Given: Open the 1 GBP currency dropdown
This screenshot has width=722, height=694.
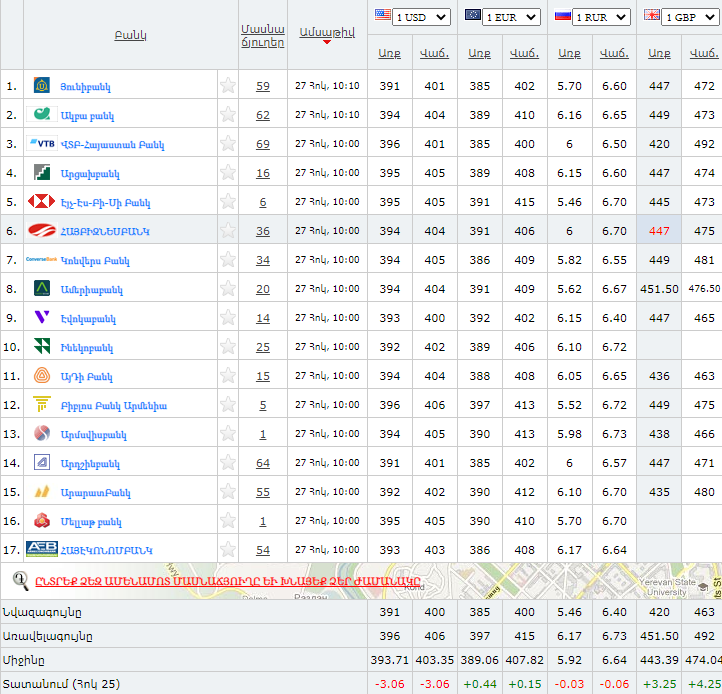Looking at the screenshot, I should pos(690,17).
